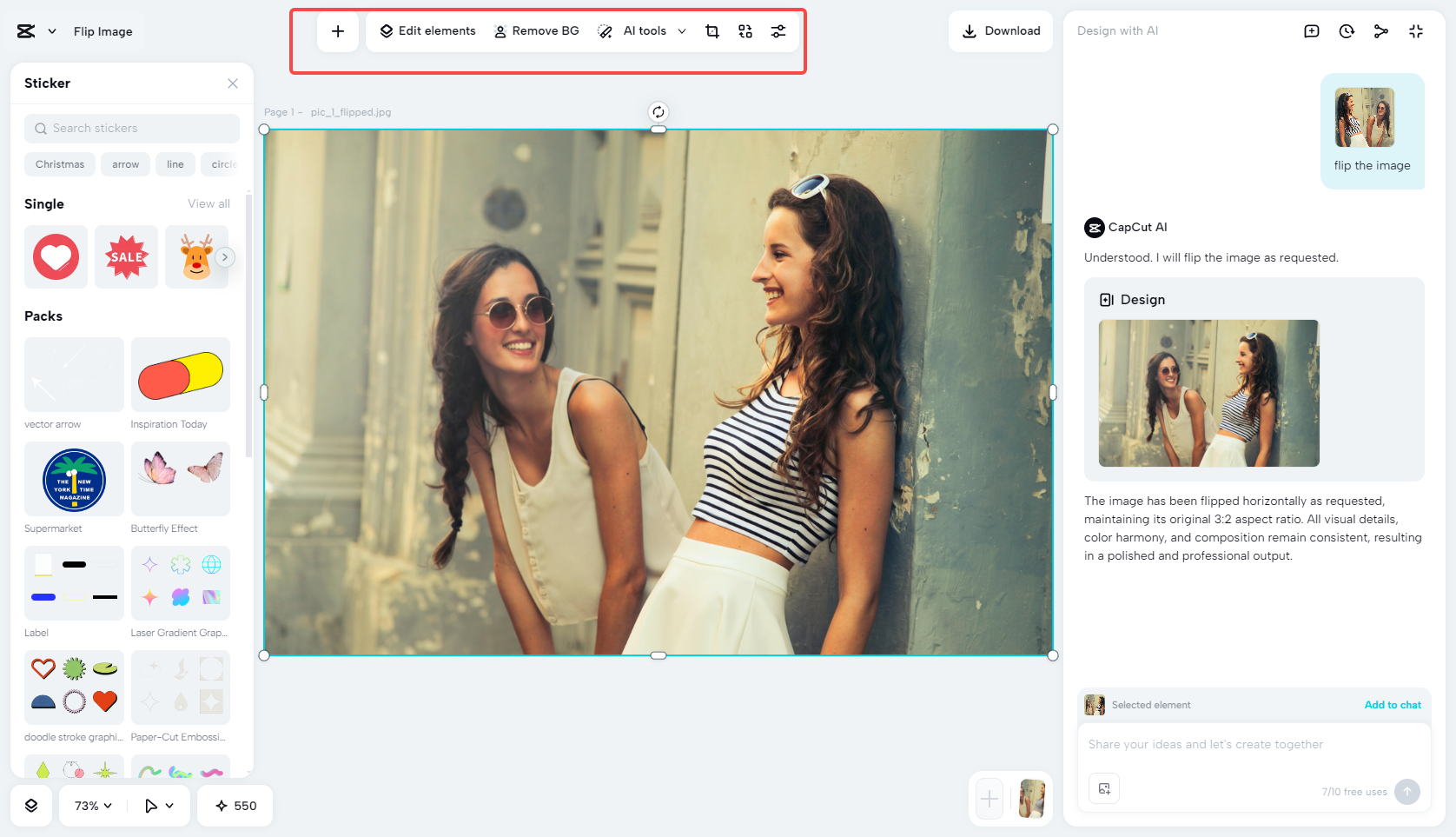Viewport: 1456px width, 837px height.
Task: Select the arrow sticker filter
Action: (125, 164)
